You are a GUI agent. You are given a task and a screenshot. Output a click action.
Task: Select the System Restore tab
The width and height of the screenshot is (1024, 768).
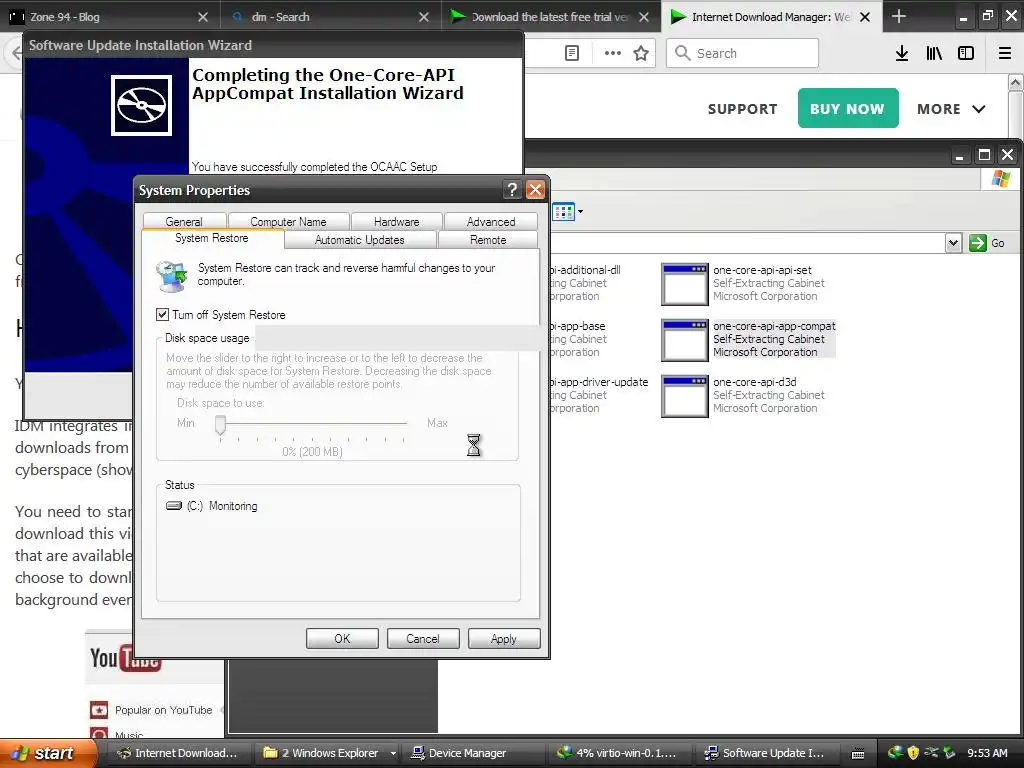(212, 238)
